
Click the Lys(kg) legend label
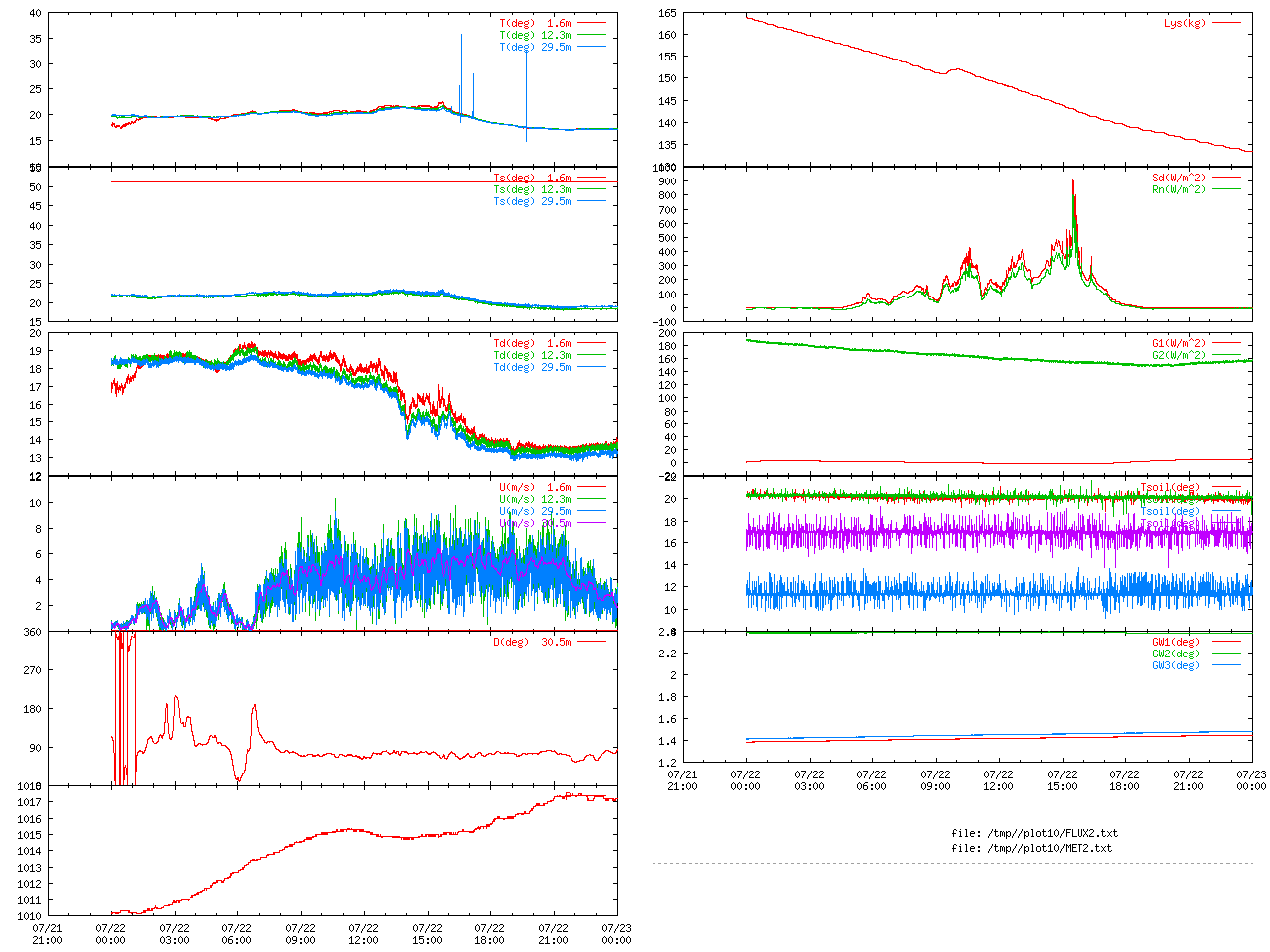click(x=1185, y=23)
